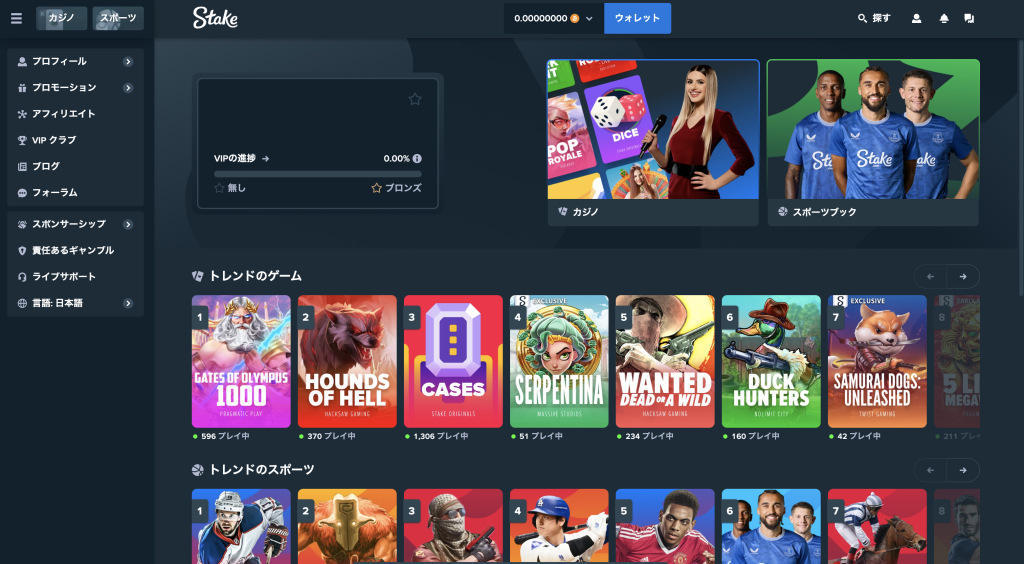
Task: Click the bronze star icon beside ブロンズ
Action: (376, 188)
